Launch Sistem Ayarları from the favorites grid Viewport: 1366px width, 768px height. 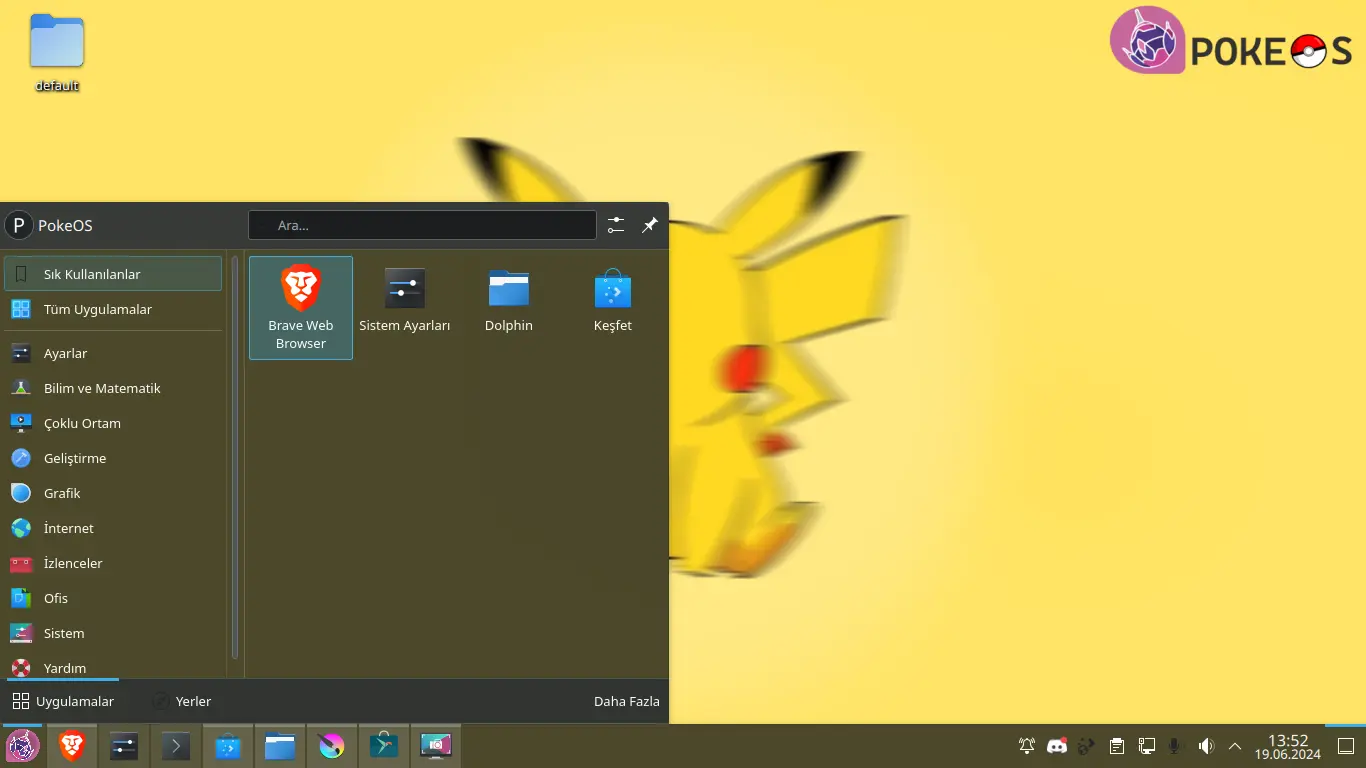(405, 300)
